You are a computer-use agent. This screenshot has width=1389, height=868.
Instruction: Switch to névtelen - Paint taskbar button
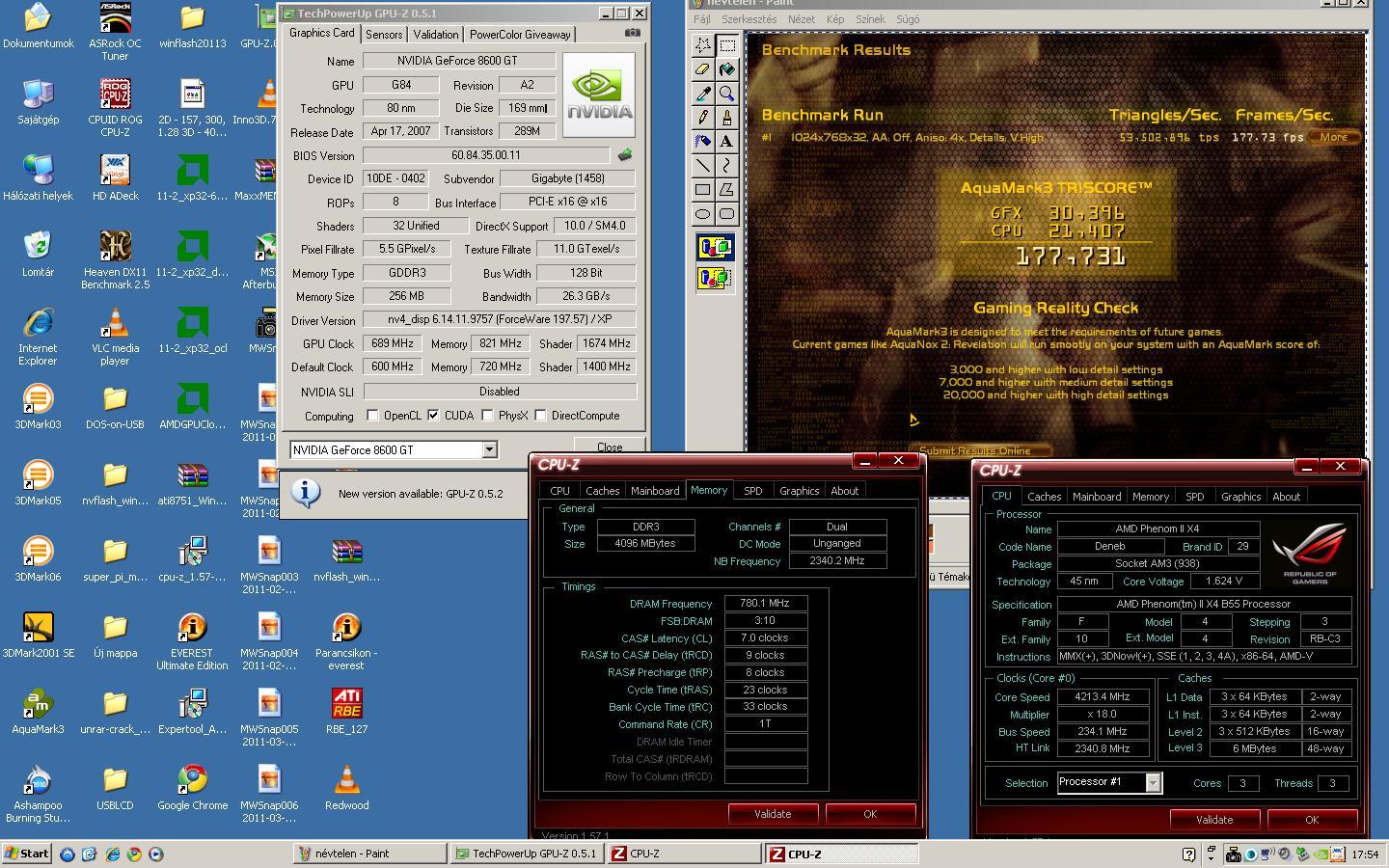point(369,854)
